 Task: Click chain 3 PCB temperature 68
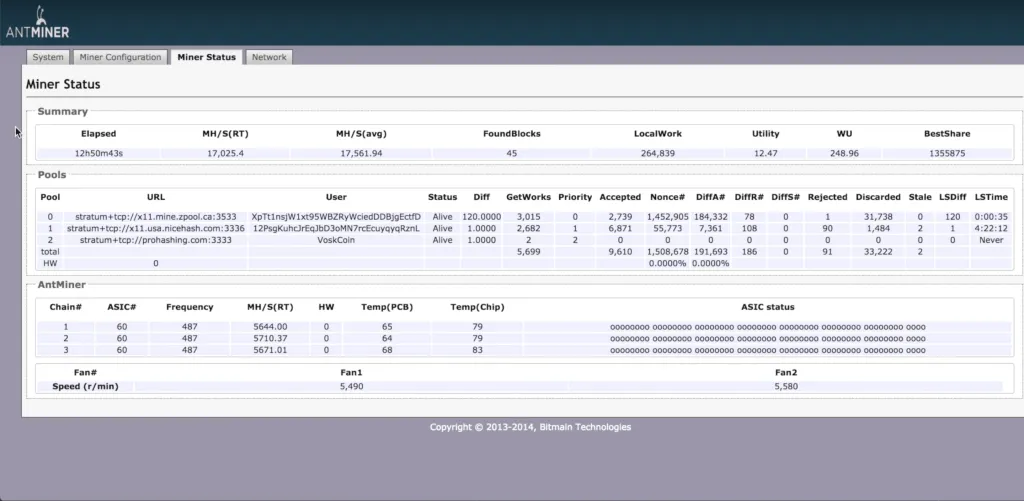(x=387, y=350)
